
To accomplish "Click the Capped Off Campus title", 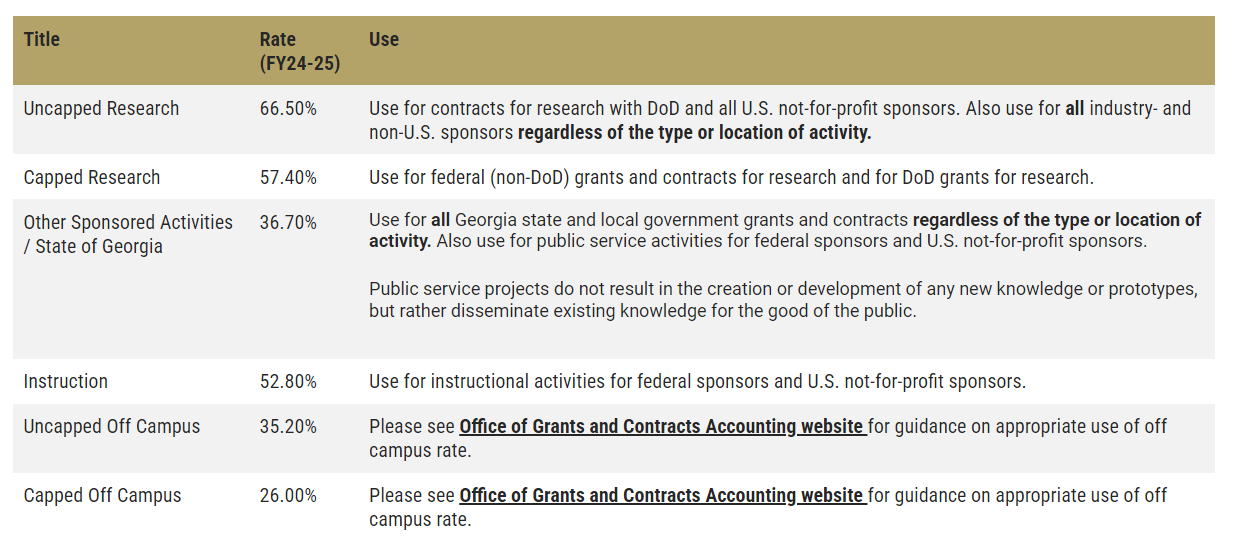I will click(x=102, y=496).
